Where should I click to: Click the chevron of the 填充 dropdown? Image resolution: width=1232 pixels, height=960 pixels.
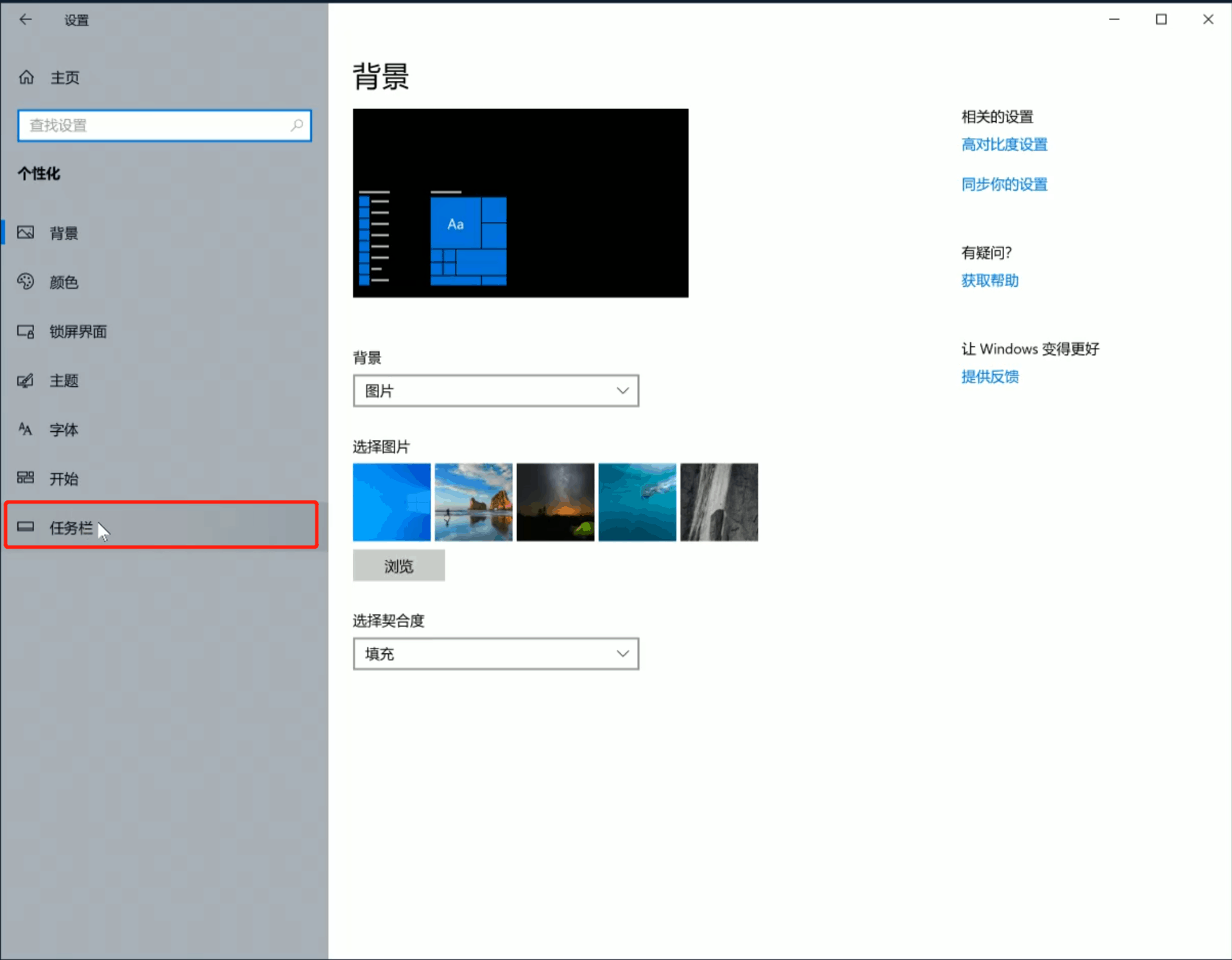pos(622,654)
